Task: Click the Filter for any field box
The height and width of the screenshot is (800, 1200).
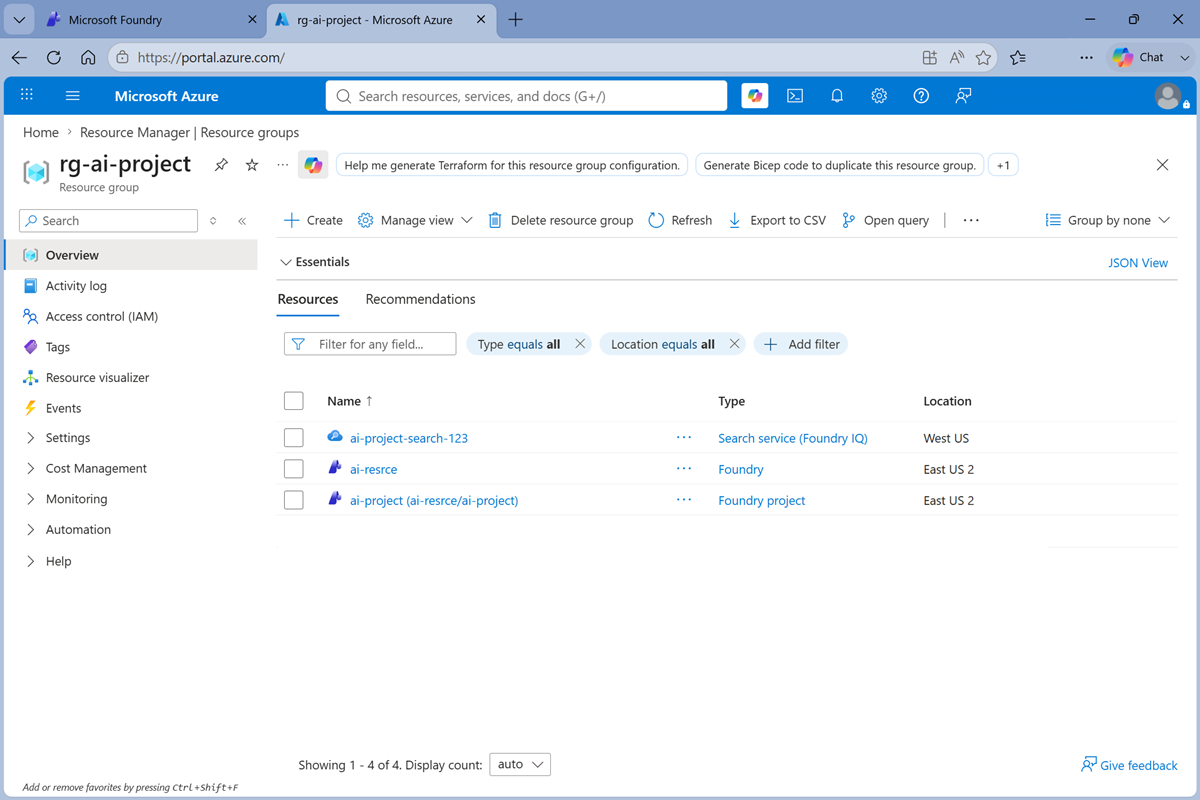Action: [x=370, y=344]
